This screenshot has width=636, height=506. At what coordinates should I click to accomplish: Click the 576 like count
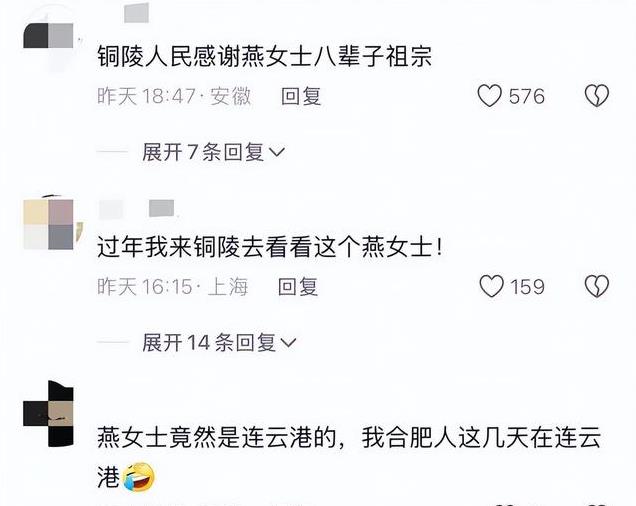[x=526, y=97]
